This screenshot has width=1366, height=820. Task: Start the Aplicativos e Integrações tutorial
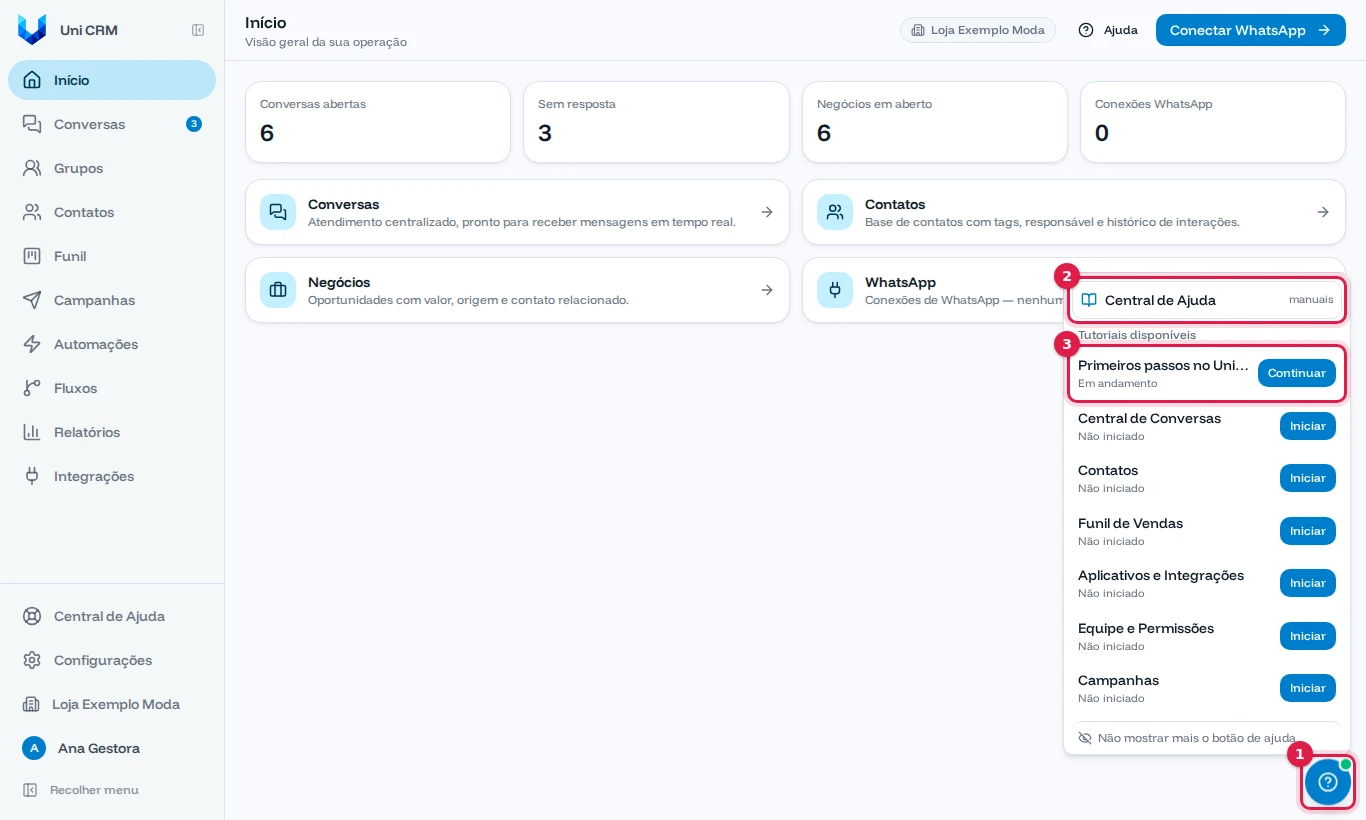pyautogui.click(x=1307, y=583)
